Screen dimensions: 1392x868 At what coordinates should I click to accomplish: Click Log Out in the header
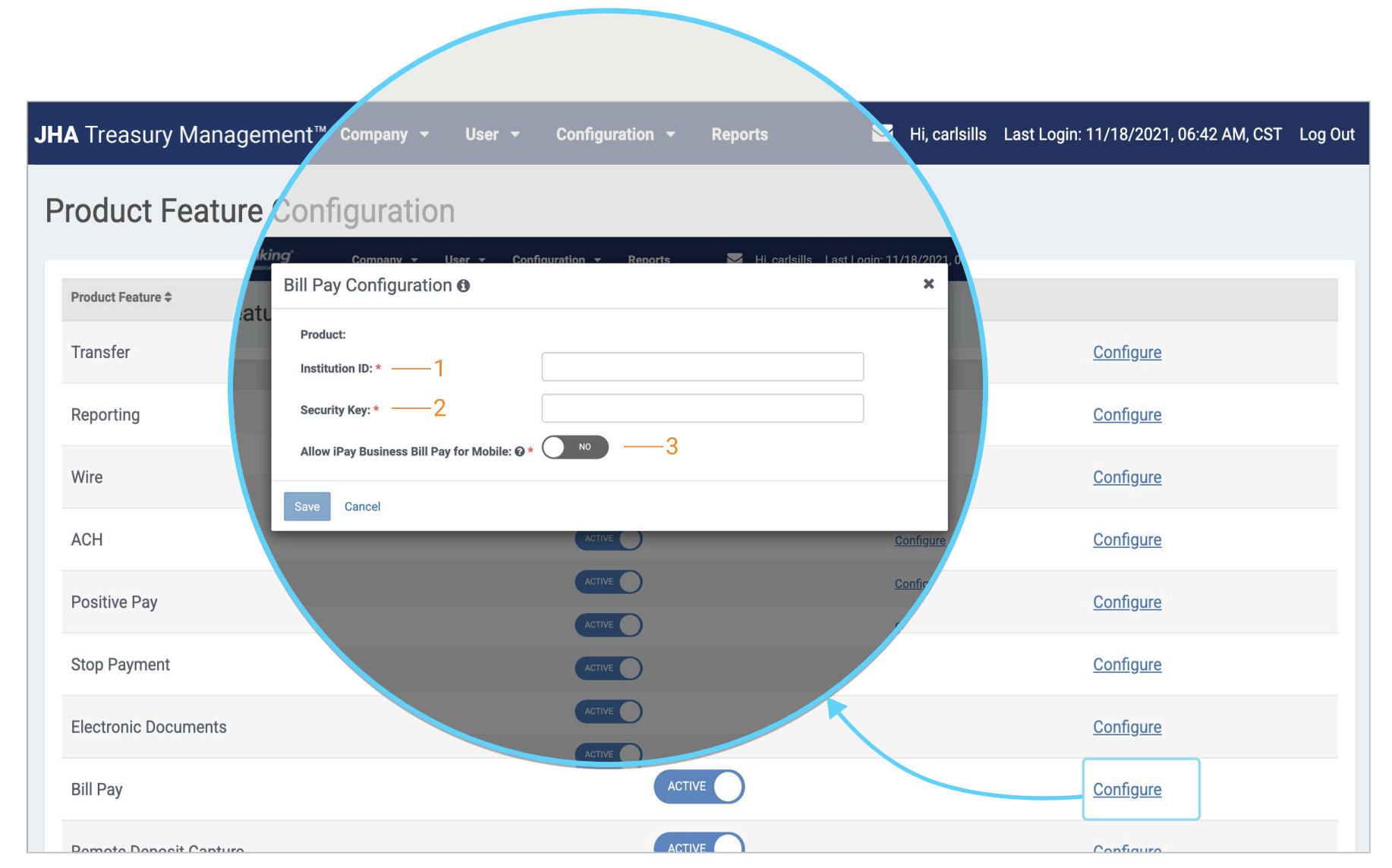(1326, 134)
